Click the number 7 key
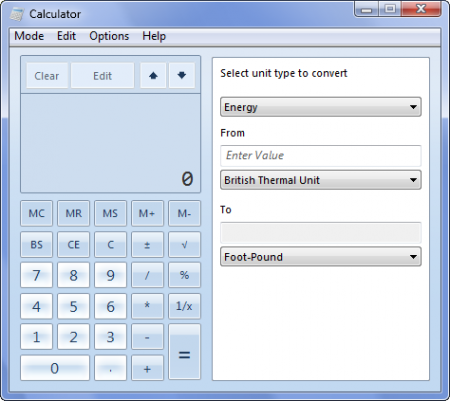Image resolution: width=450 pixels, height=401 pixels. (x=36, y=275)
